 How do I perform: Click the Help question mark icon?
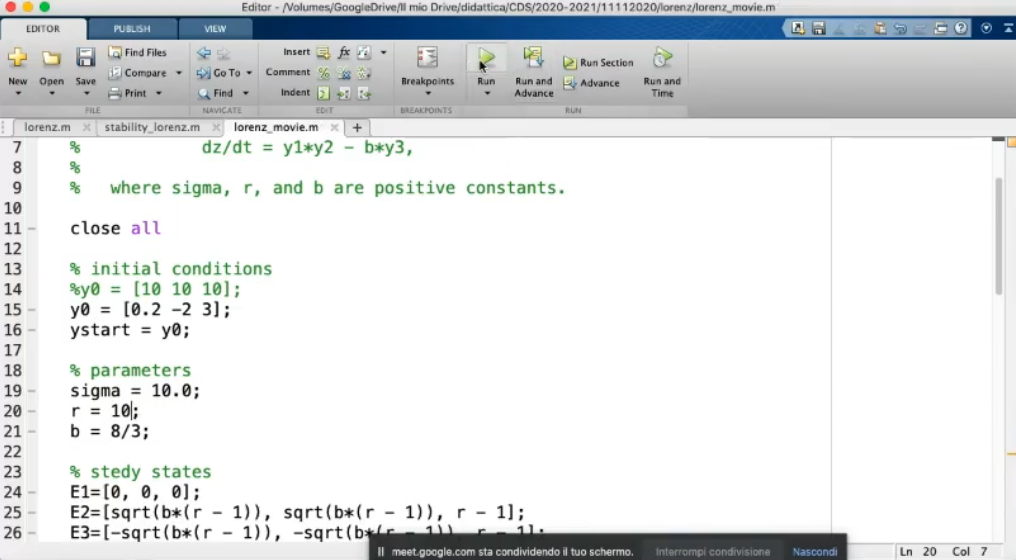point(961,28)
